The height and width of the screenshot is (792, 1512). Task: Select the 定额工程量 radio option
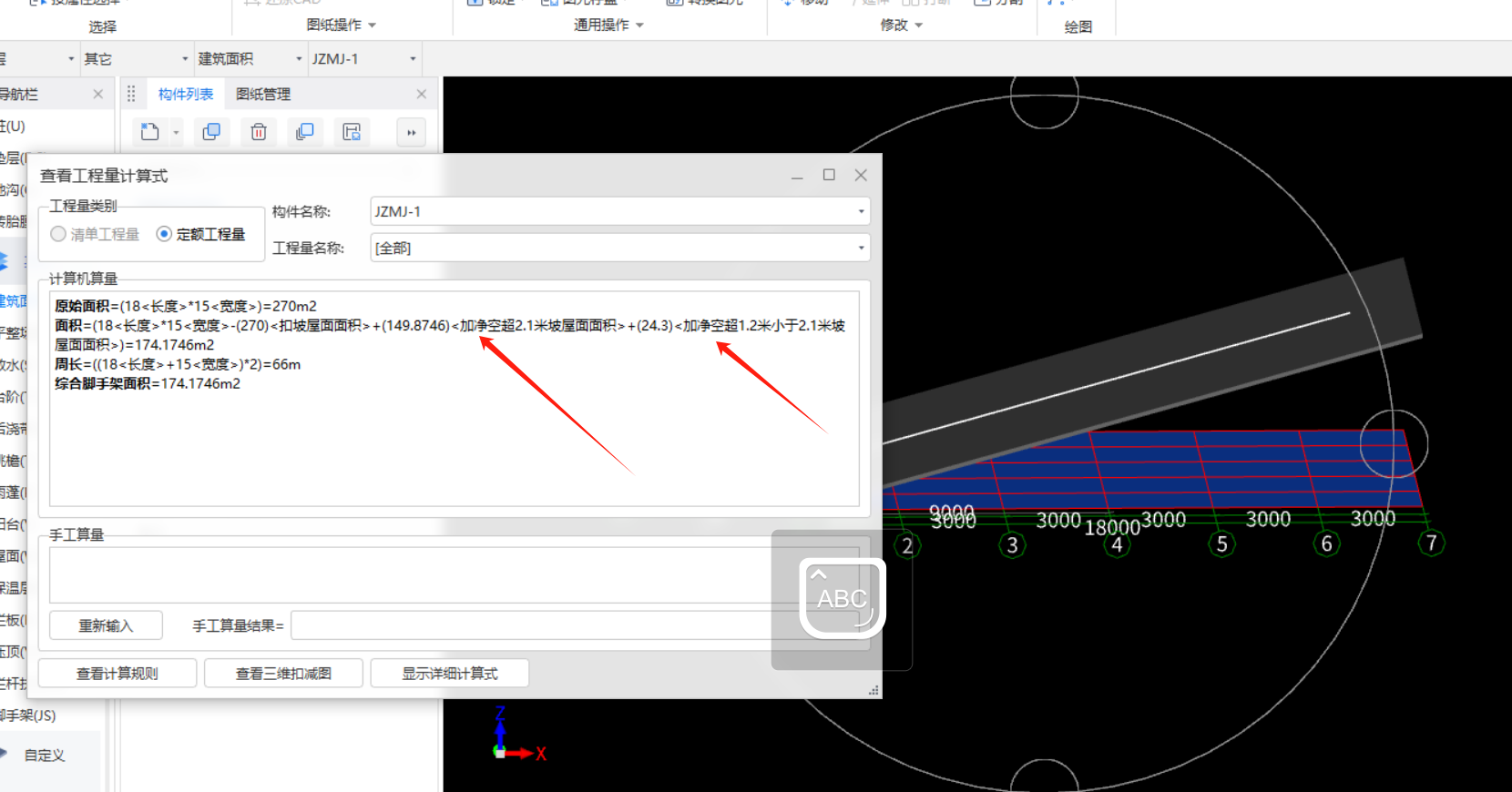(x=201, y=234)
